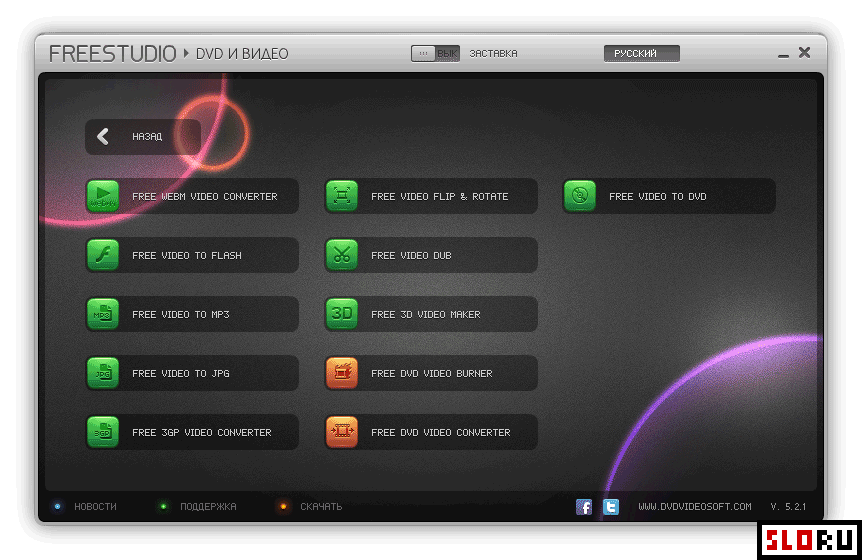
Task: Minimize the FreeStudio window
Action: 783,54
